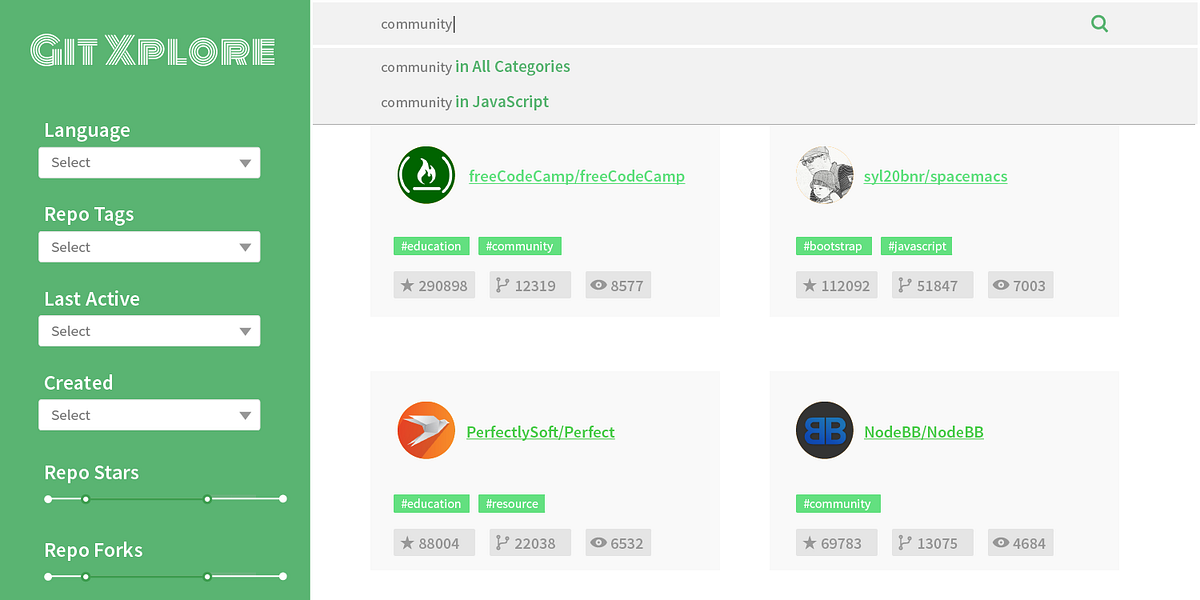Choose 'community in JavaScript' suggestion
Viewport: 1200px width, 600px height.
463,101
